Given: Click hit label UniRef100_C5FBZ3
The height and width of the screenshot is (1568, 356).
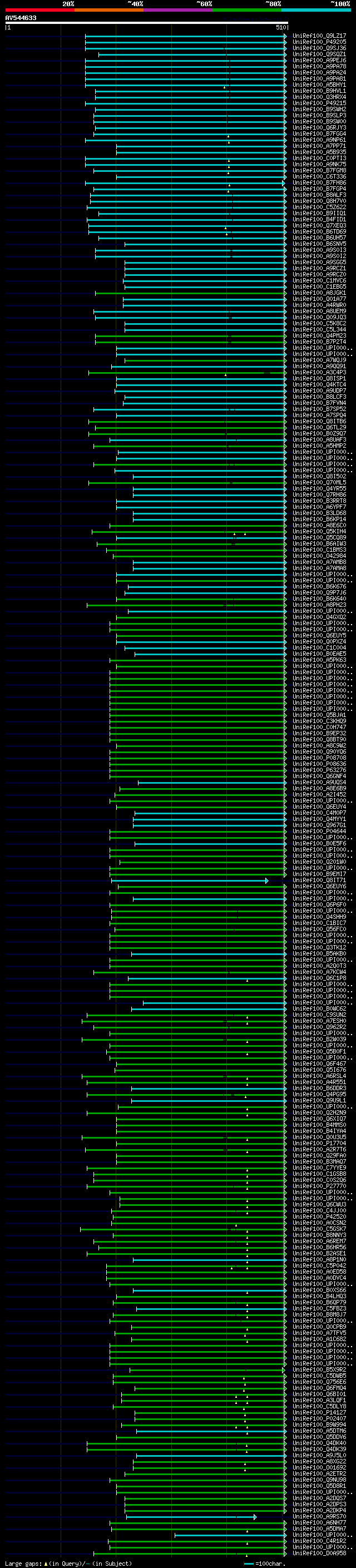Looking at the screenshot, I should pyautogui.click(x=319, y=1309).
